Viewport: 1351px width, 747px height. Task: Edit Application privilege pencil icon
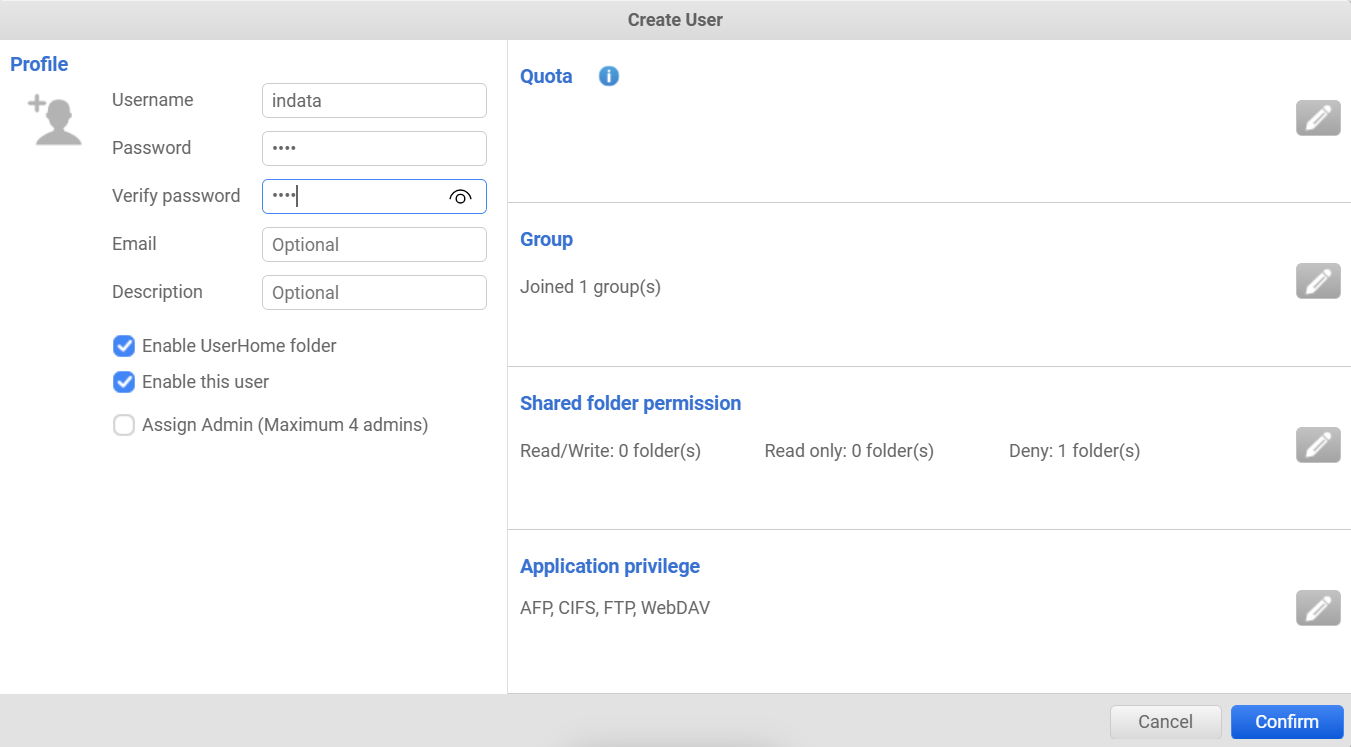click(x=1318, y=608)
